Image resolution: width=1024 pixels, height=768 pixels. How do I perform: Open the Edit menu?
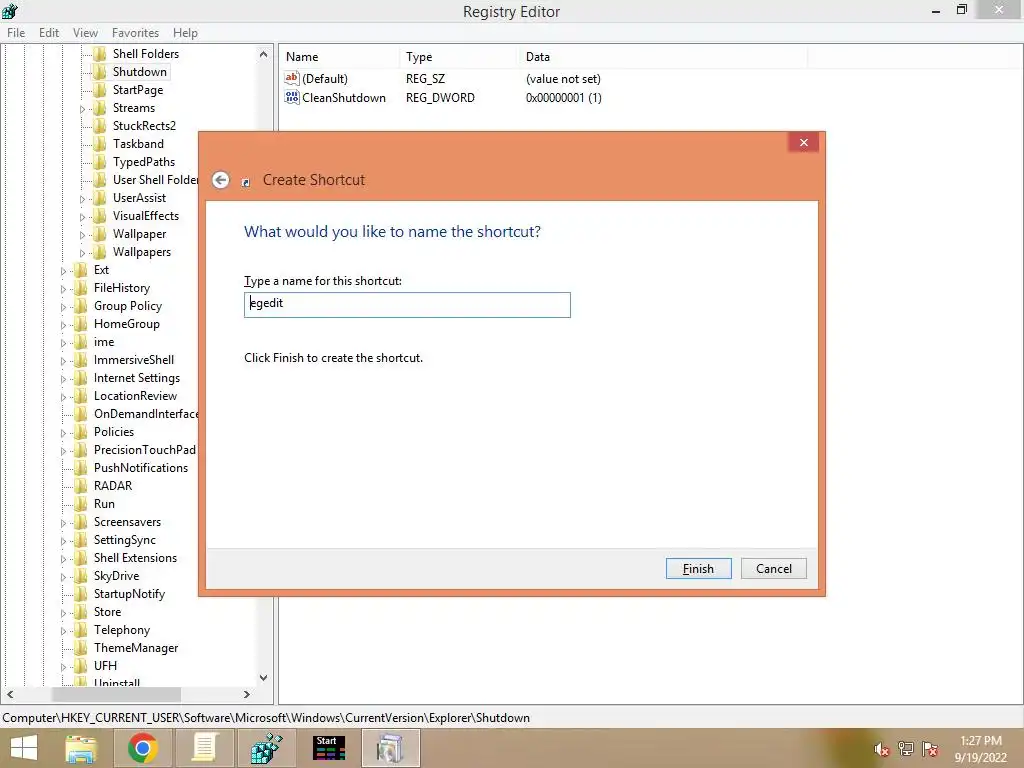tap(49, 33)
